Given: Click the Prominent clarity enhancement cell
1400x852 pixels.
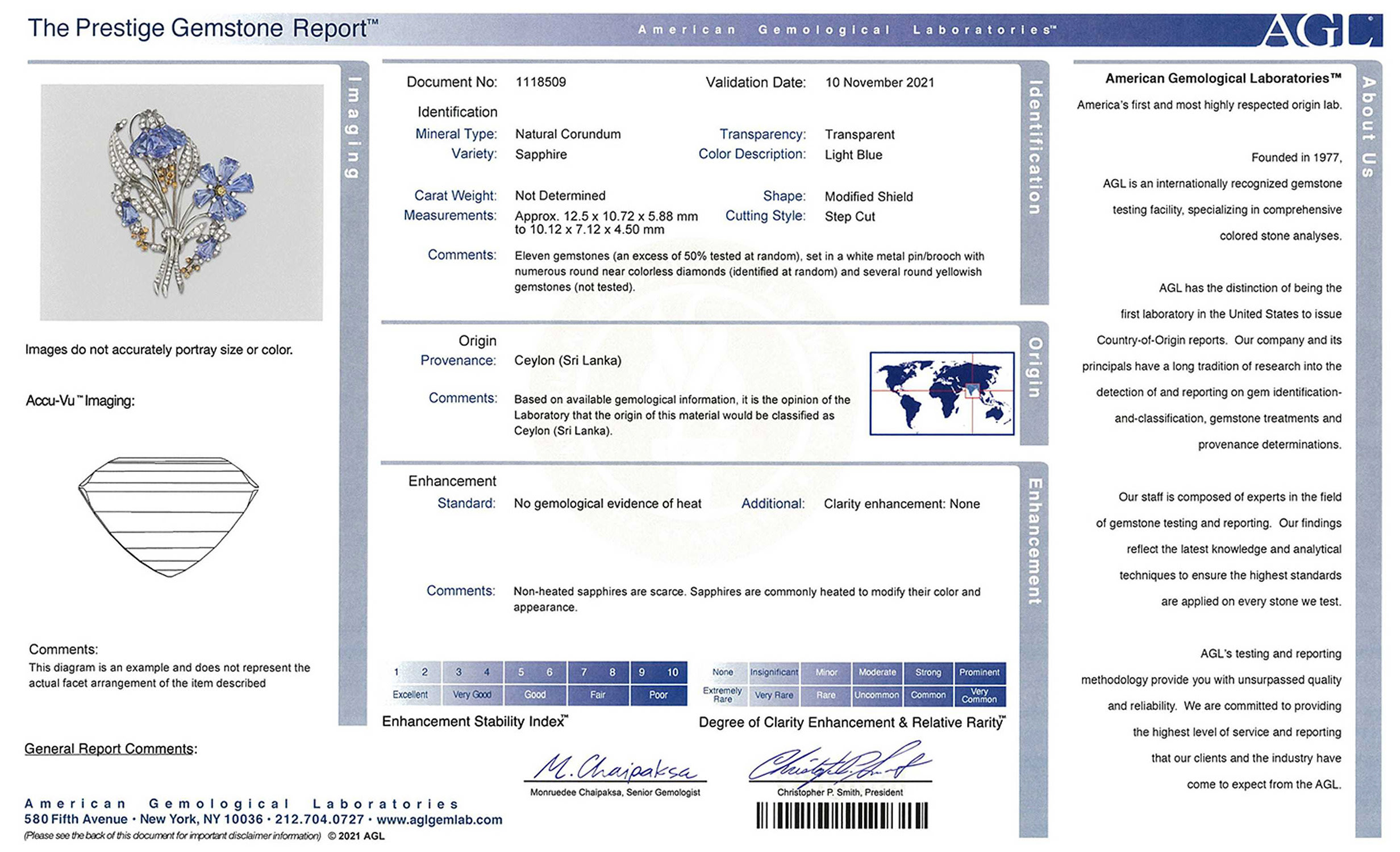Looking at the screenshot, I should [979, 673].
